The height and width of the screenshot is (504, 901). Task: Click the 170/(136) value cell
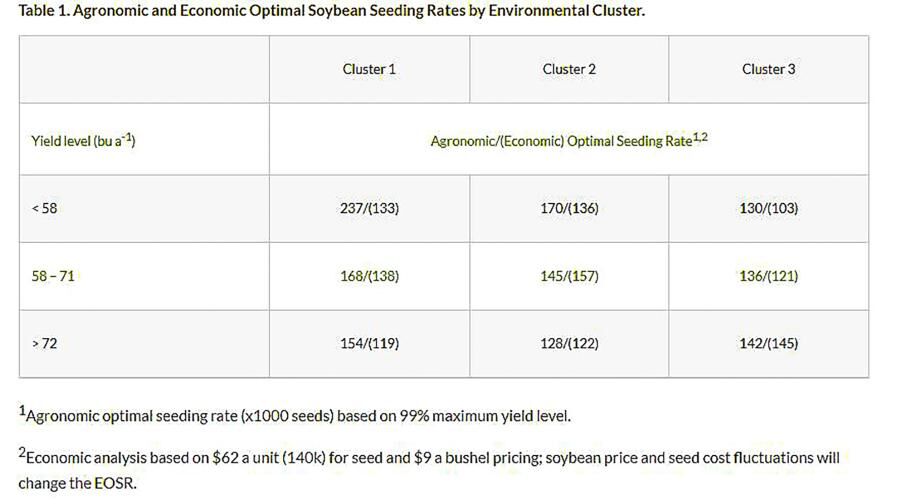coord(569,208)
